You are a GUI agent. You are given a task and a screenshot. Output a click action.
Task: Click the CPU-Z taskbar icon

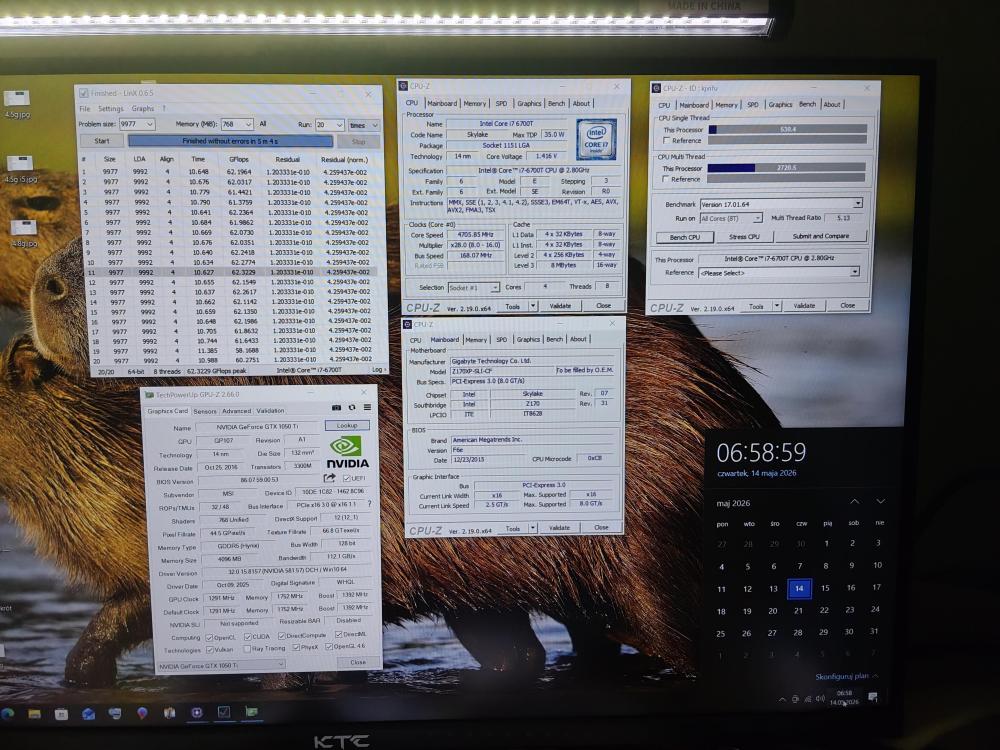[197, 712]
